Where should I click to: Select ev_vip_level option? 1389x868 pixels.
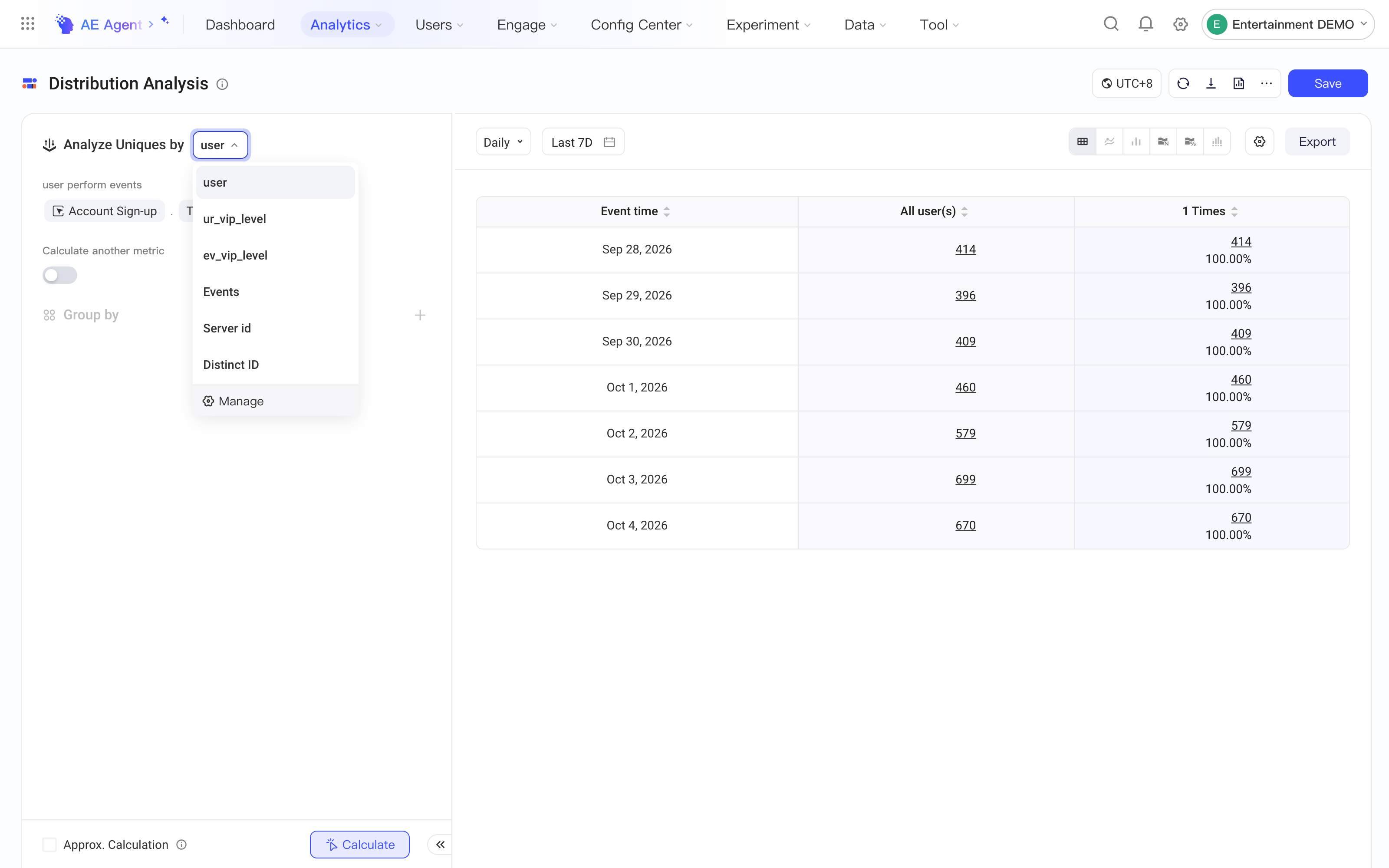coord(276,256)
